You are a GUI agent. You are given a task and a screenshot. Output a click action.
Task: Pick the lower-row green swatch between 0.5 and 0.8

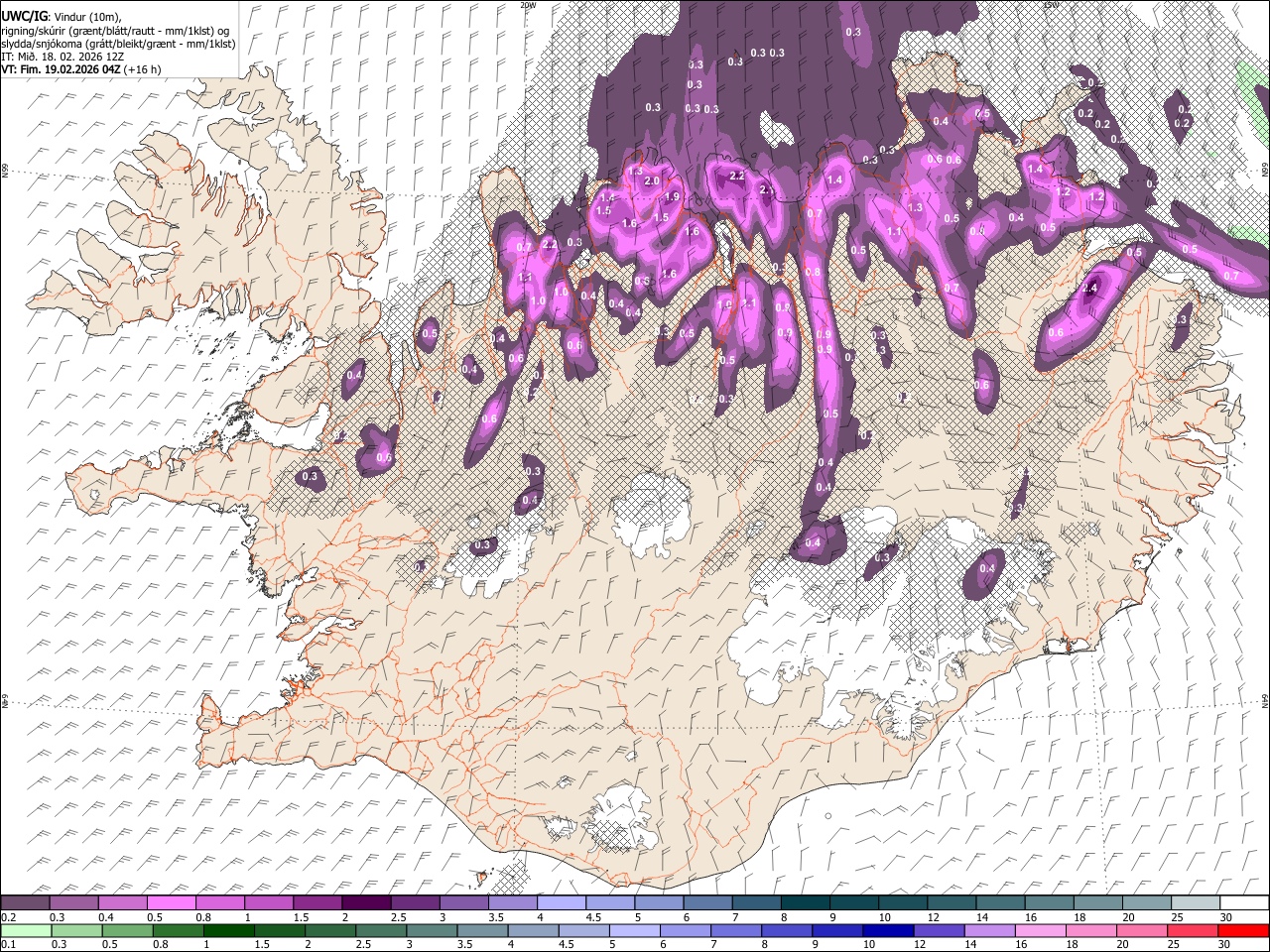click(x=127, y=930)
